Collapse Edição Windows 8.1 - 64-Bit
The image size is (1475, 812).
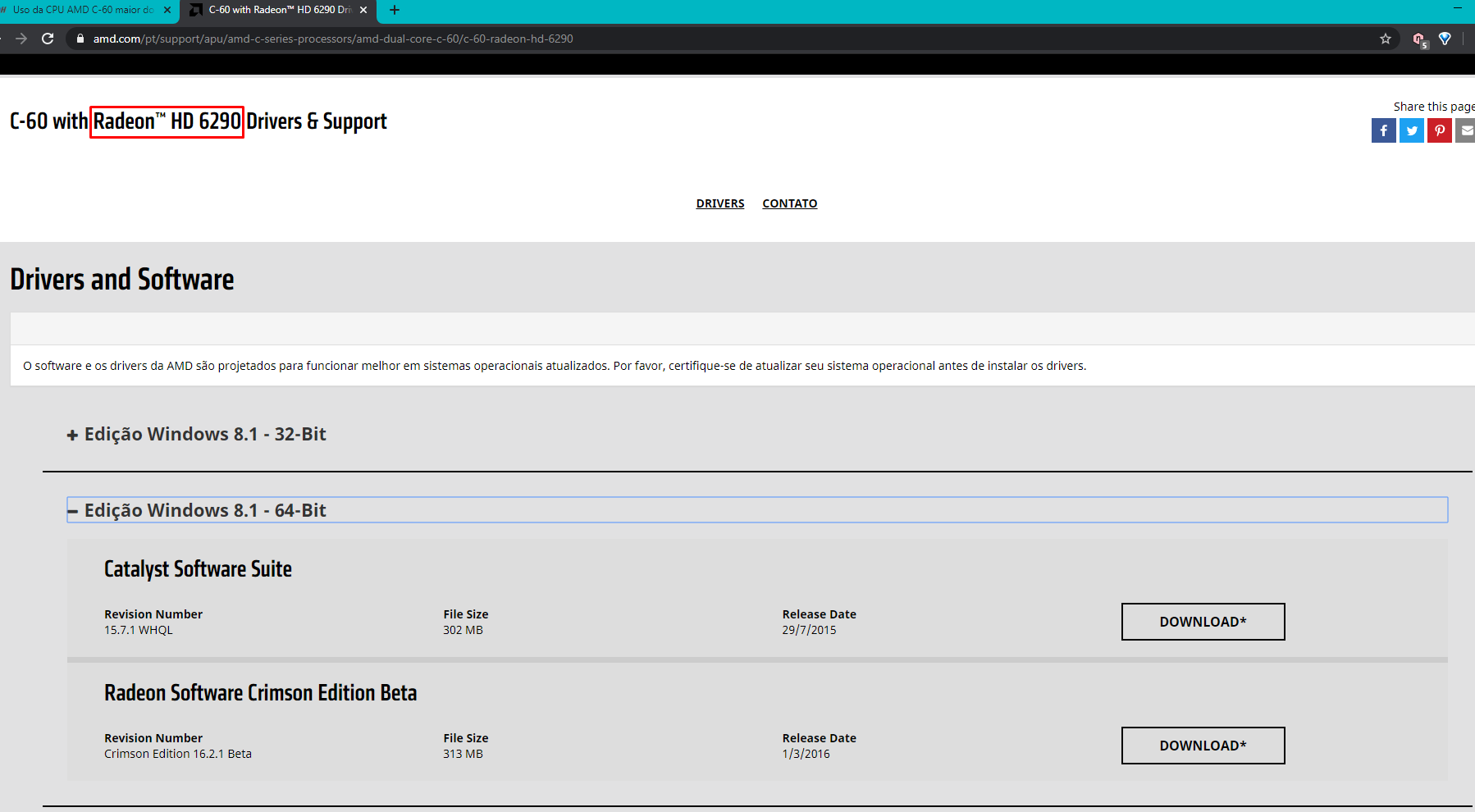click(757, 510)
